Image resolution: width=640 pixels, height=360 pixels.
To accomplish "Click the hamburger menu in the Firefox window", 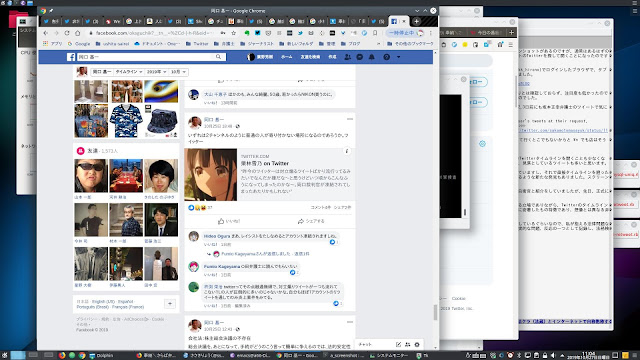I will (x=511, y=45).
